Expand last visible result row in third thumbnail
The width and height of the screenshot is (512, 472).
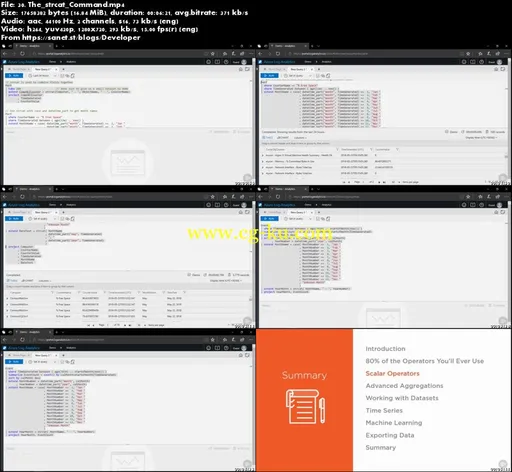7,316
